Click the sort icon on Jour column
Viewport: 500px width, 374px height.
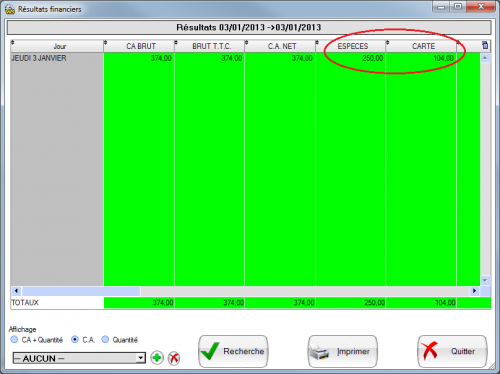pos(13,43)
